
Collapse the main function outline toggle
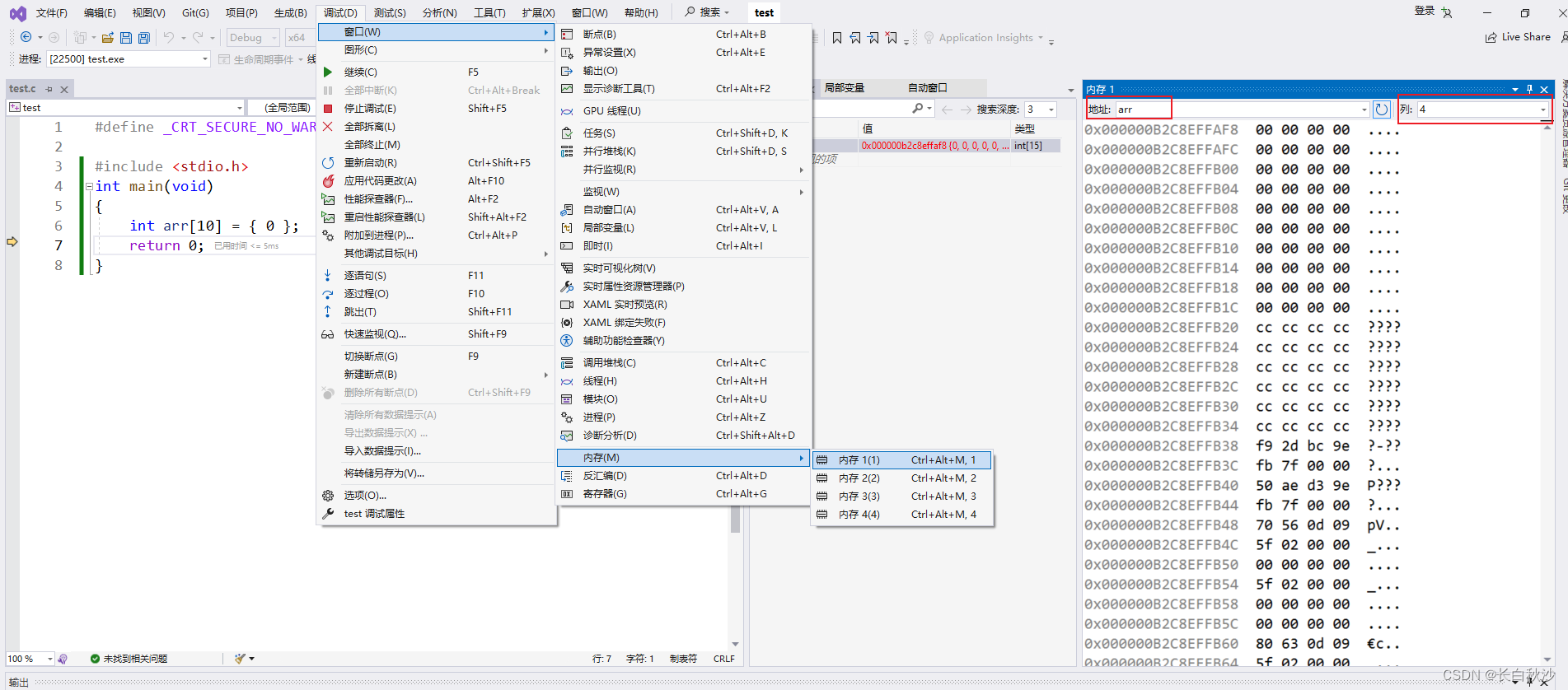pos(89,186)
